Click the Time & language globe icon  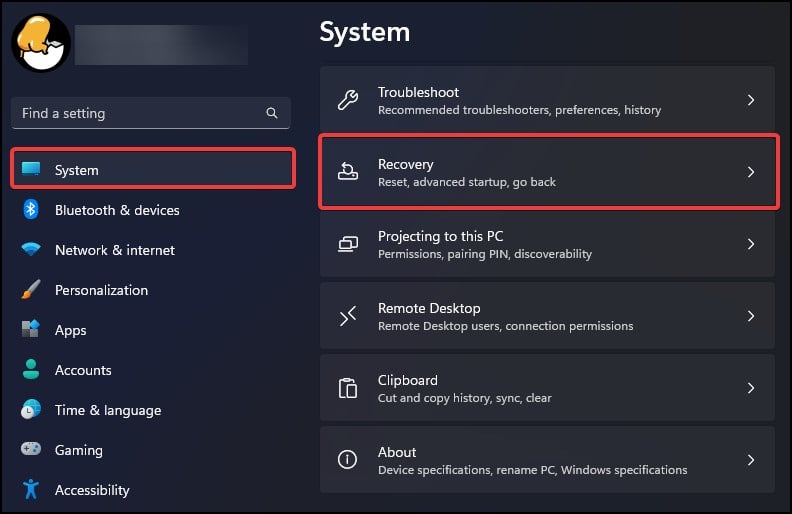31,410
